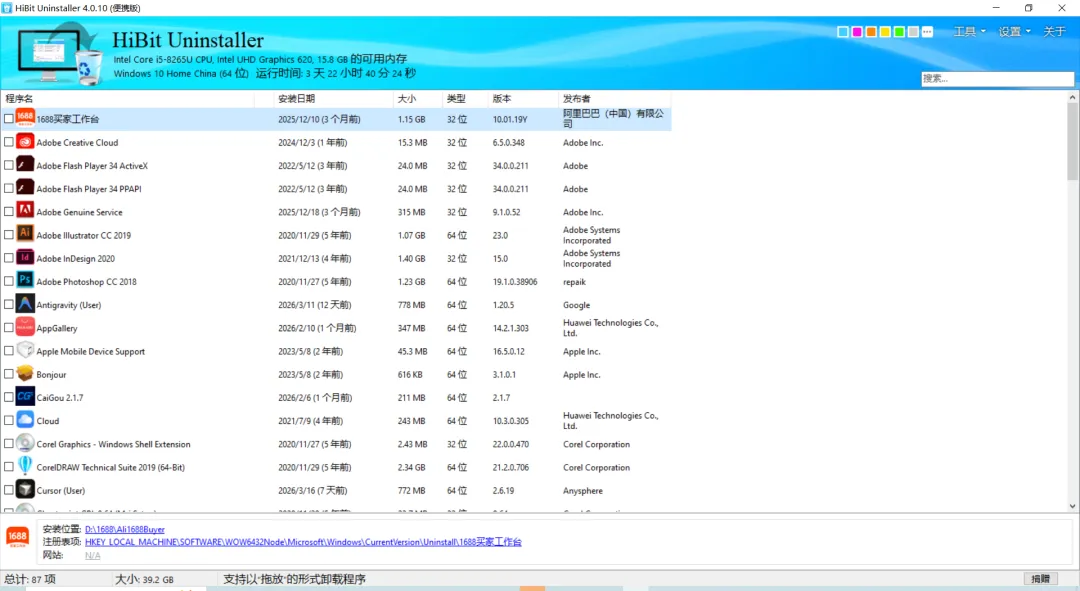
Task: Tick the Adobe Photoshop CC 2018 checkbox
Action: (8, 281)
